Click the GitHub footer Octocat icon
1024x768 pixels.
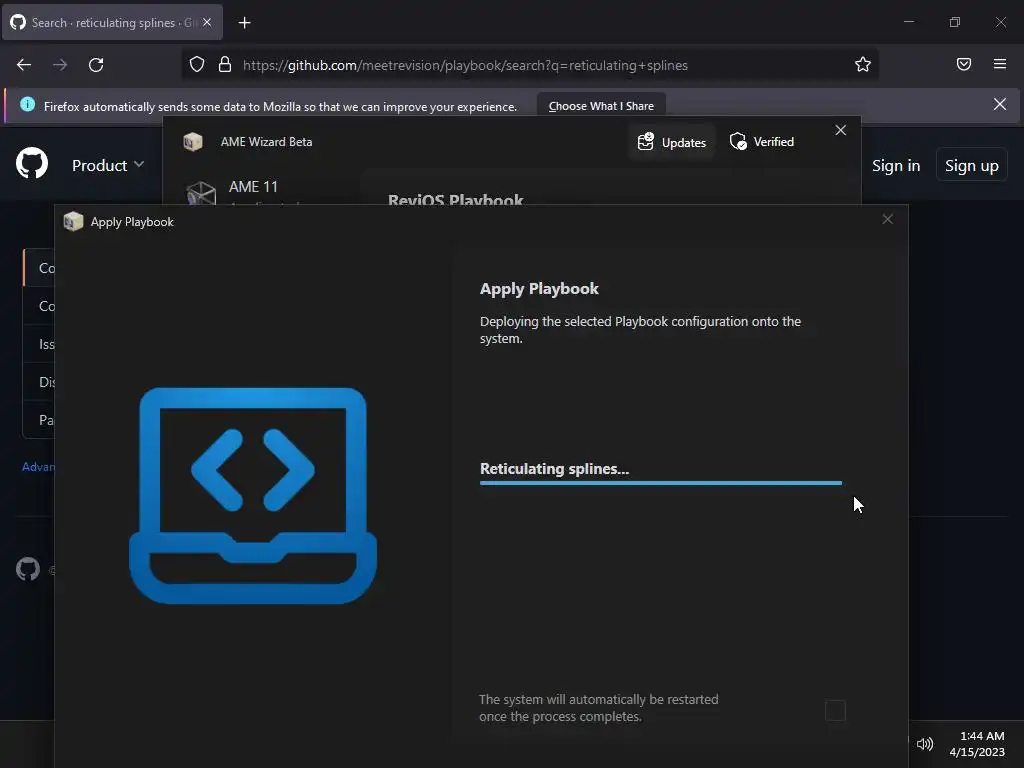point(27,569)
